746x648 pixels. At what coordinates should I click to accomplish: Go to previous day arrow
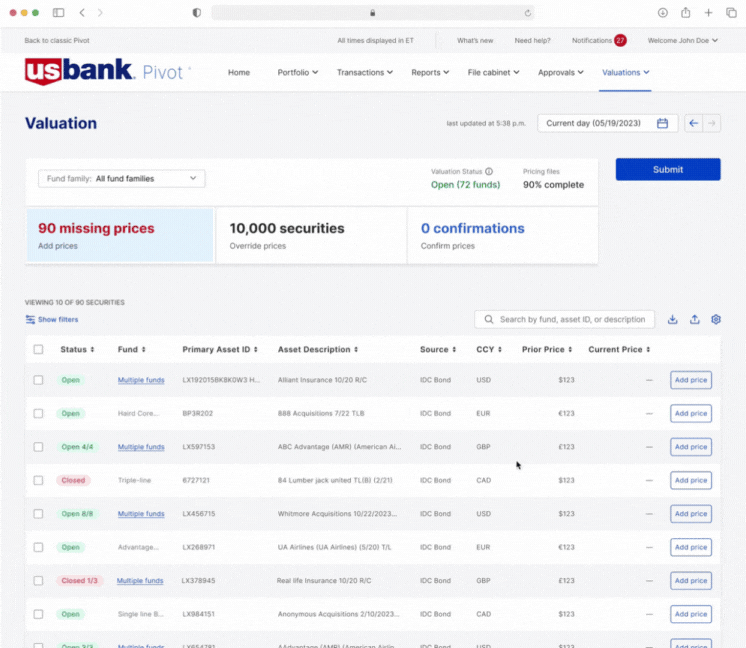point(693,123)
